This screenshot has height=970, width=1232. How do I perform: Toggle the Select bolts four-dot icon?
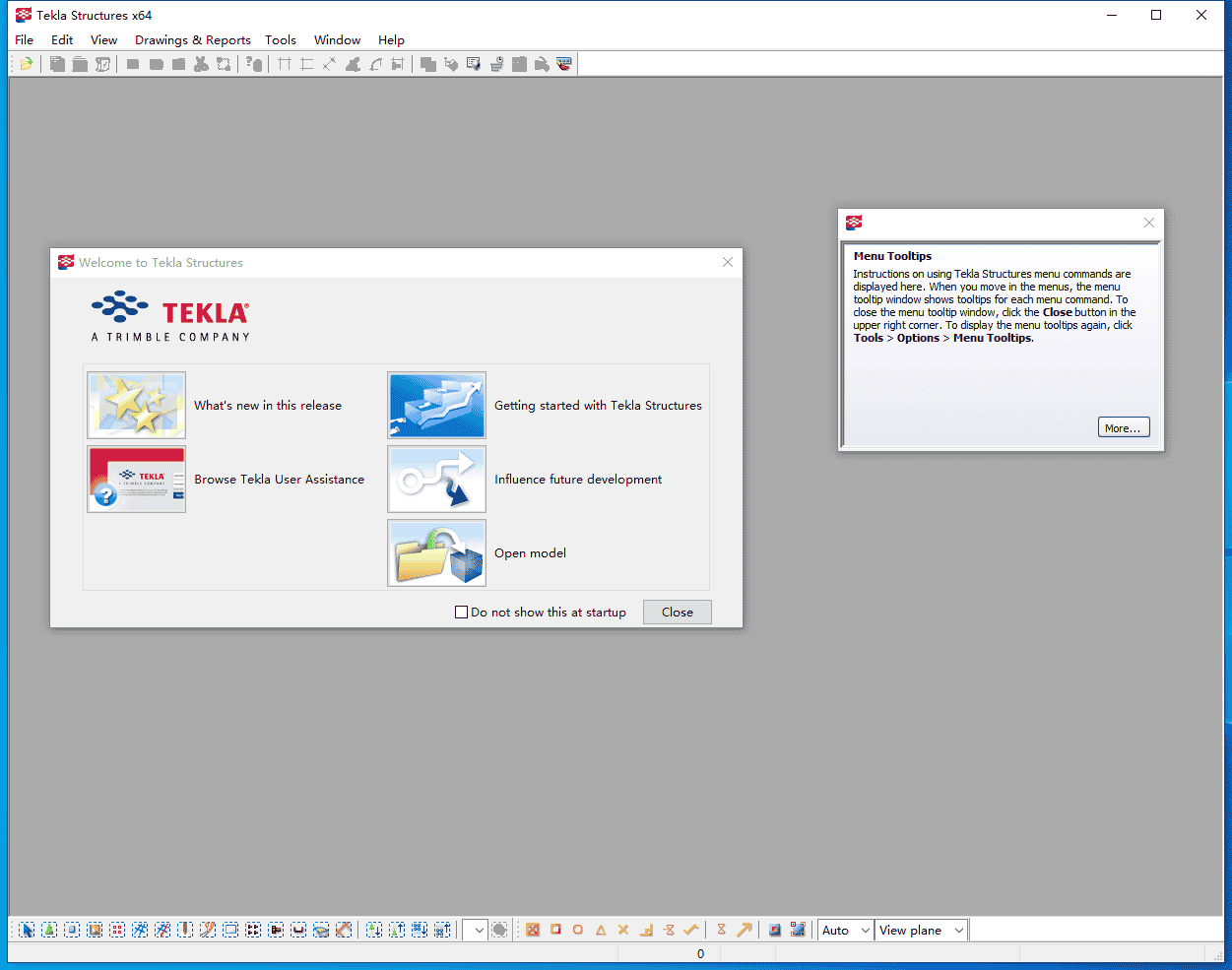(253, 930)
